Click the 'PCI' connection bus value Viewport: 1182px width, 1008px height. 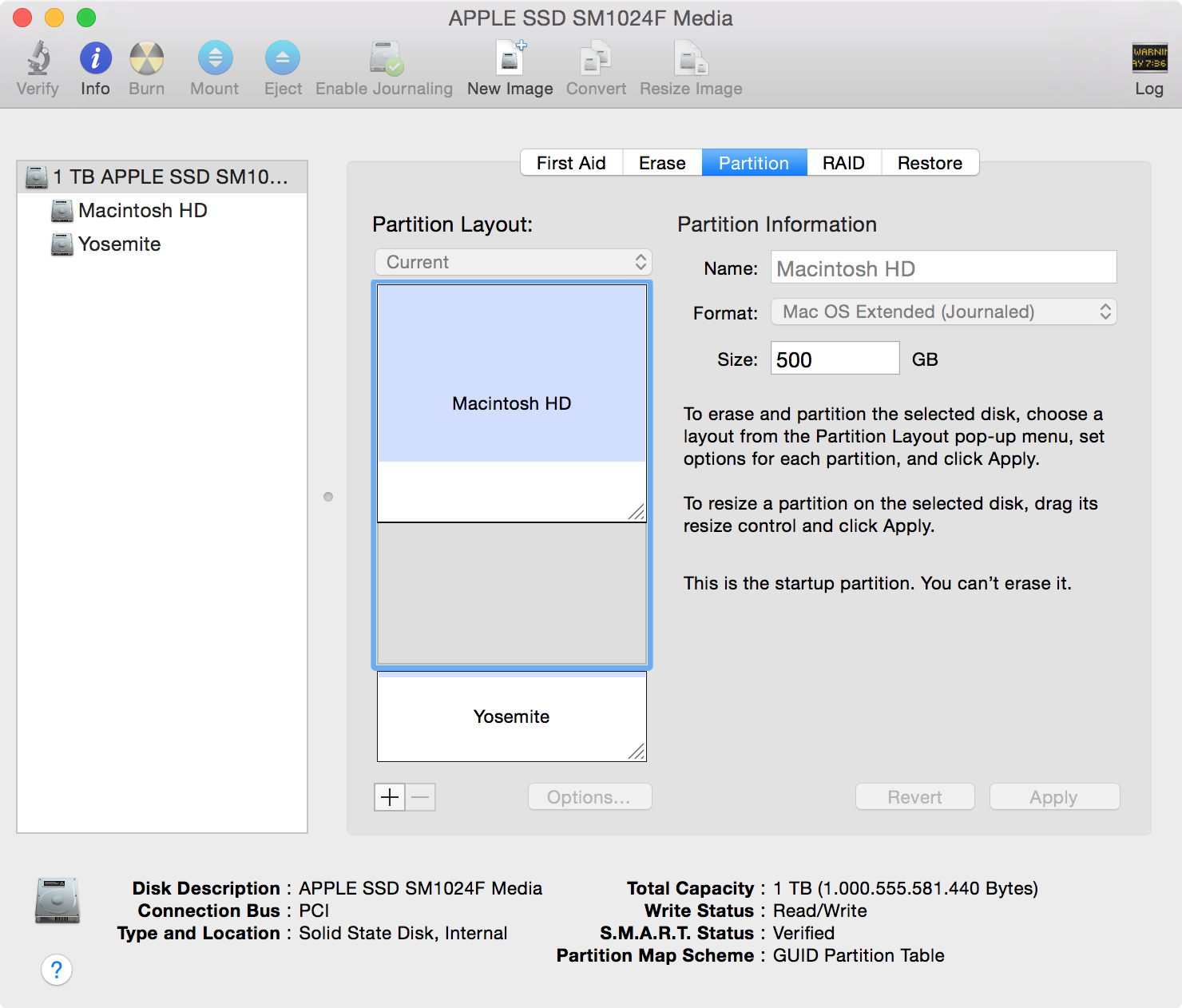pos(314,911)
